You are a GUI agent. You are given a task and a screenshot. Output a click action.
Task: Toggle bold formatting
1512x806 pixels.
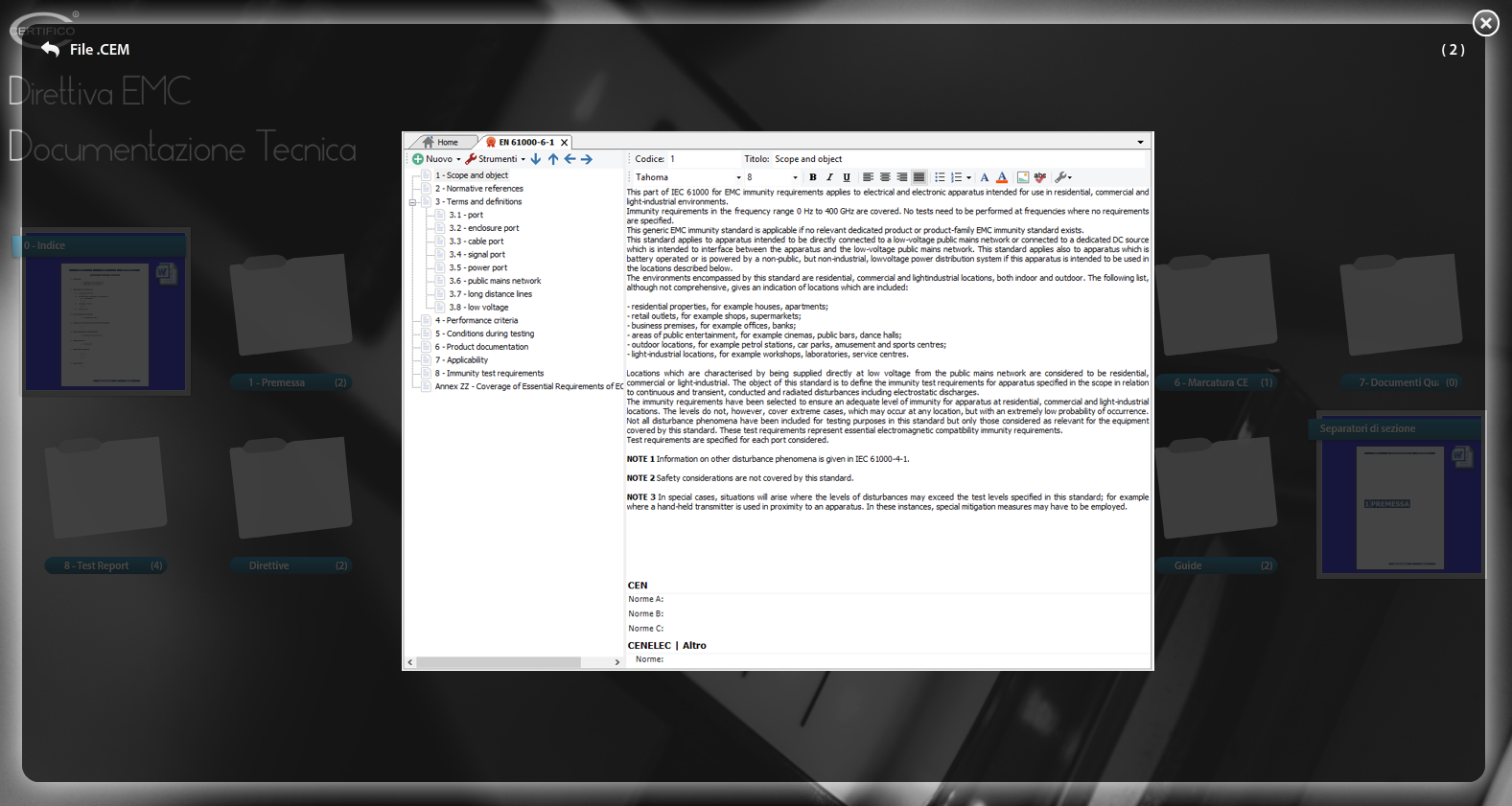813,177
